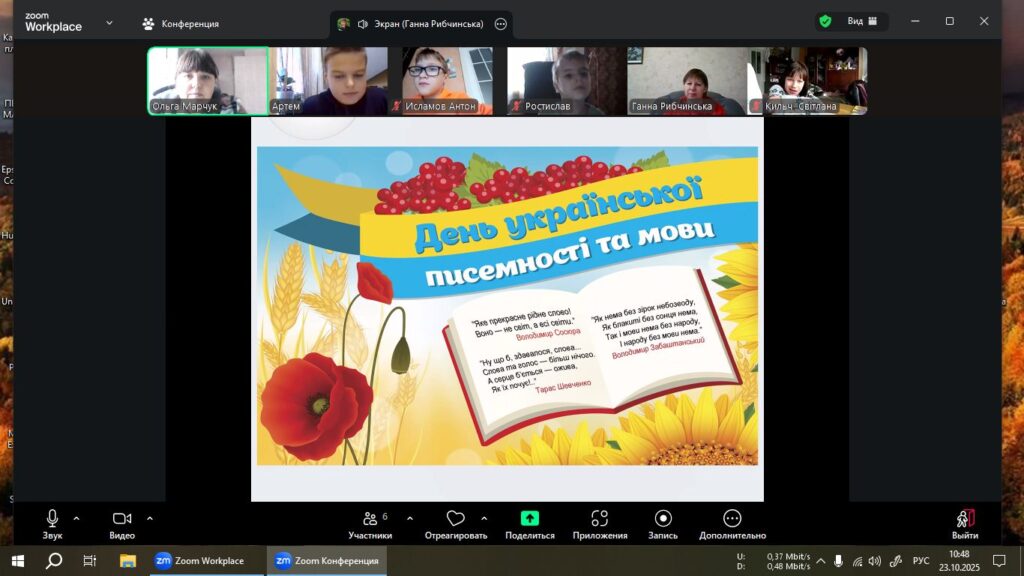Click the green encryption shield icon
This screenshot has width=1024, height=576.
coord(825,21)
